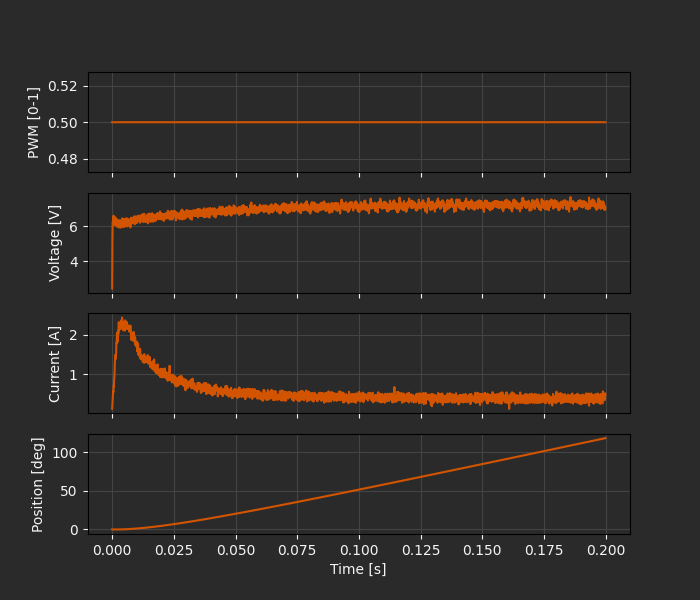Select the 0.200 tick on time axis
The height and width of the screenshot is (600, 700).
(x=605, y=549)
